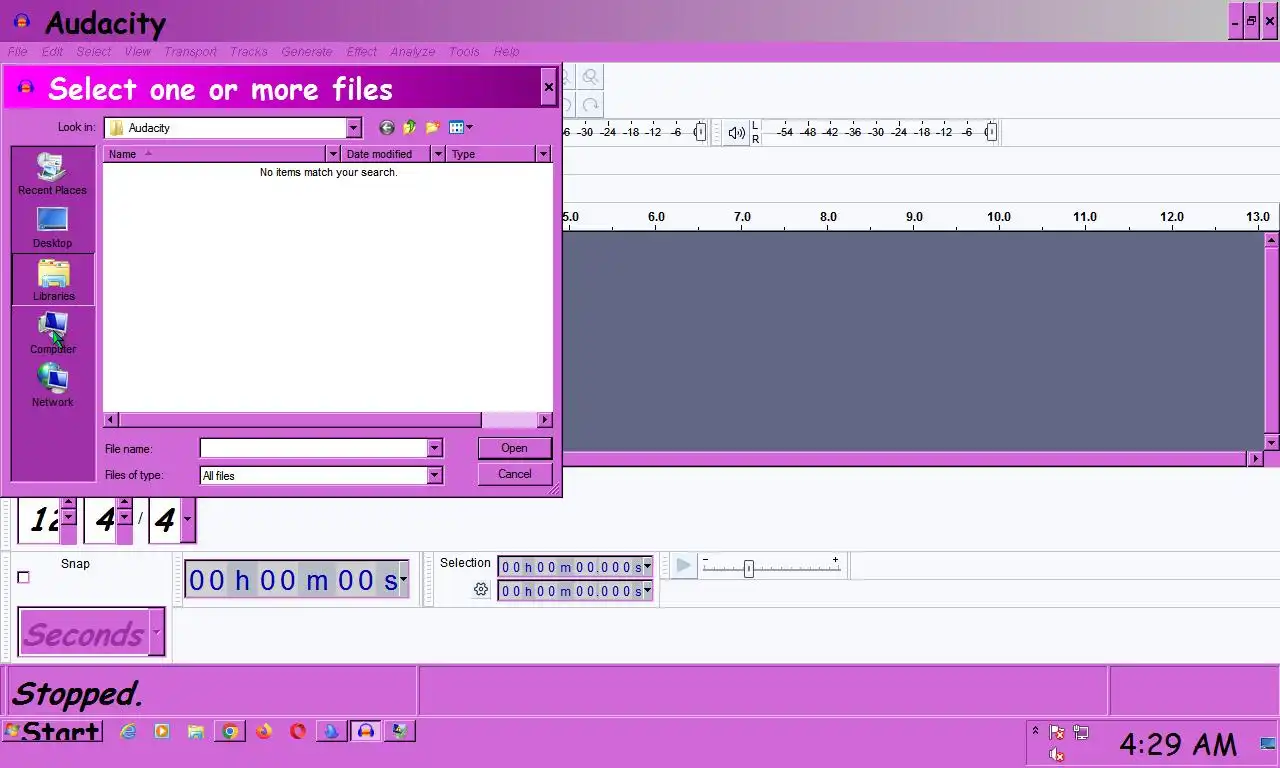Screen dimensions: 1280x768
Task: Click Audacity's Zoom Toggle magnifier icon
Action: click(591, 77)
